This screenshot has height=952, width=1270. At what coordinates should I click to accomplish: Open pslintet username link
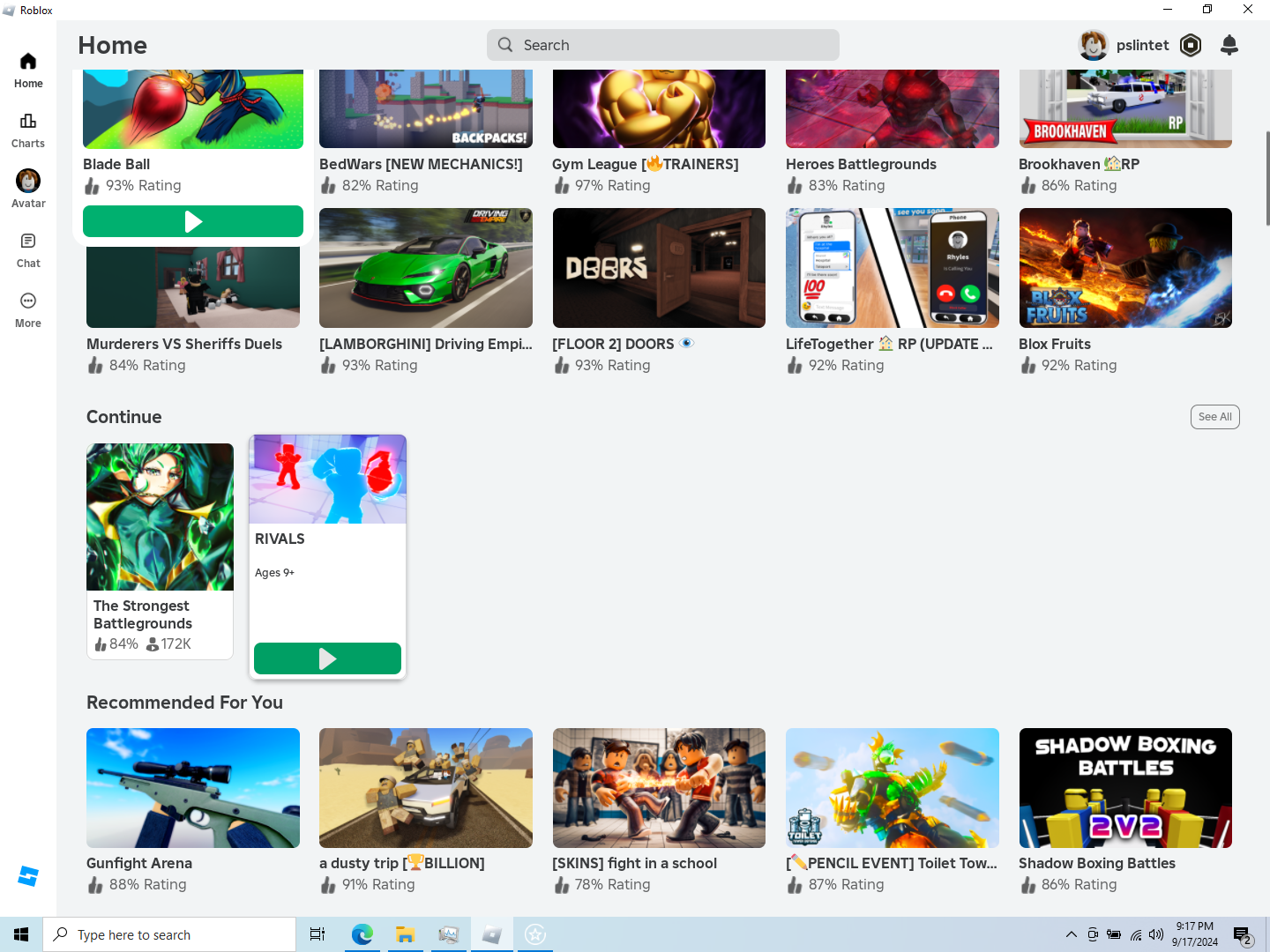click(1142, 45)
